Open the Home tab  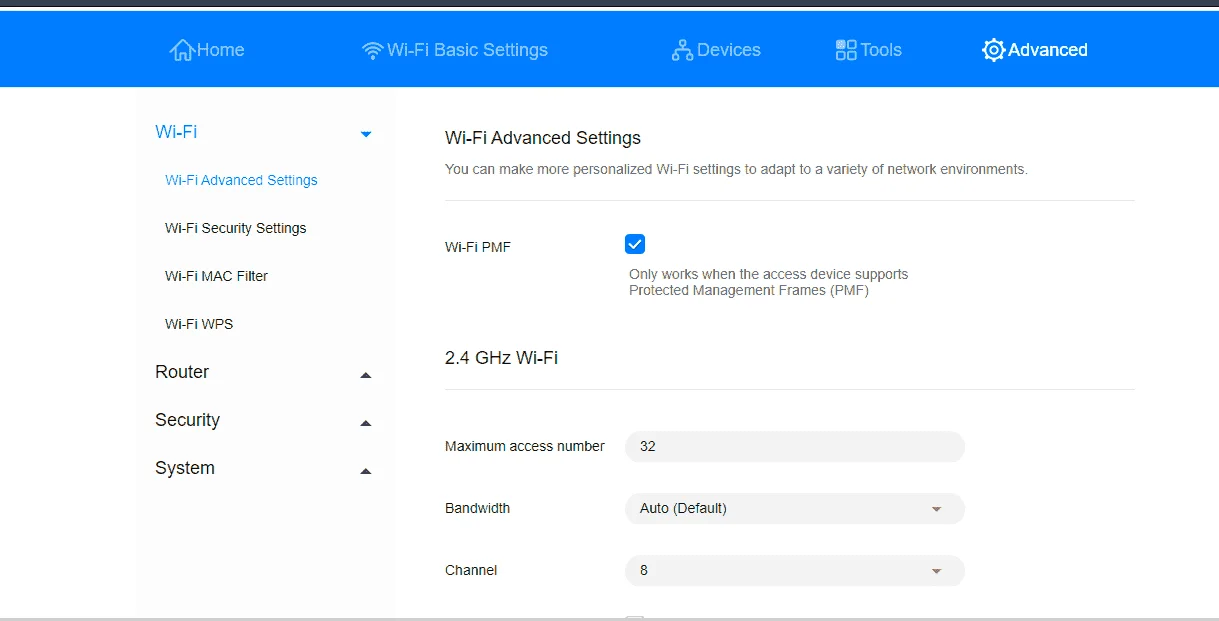207,50
